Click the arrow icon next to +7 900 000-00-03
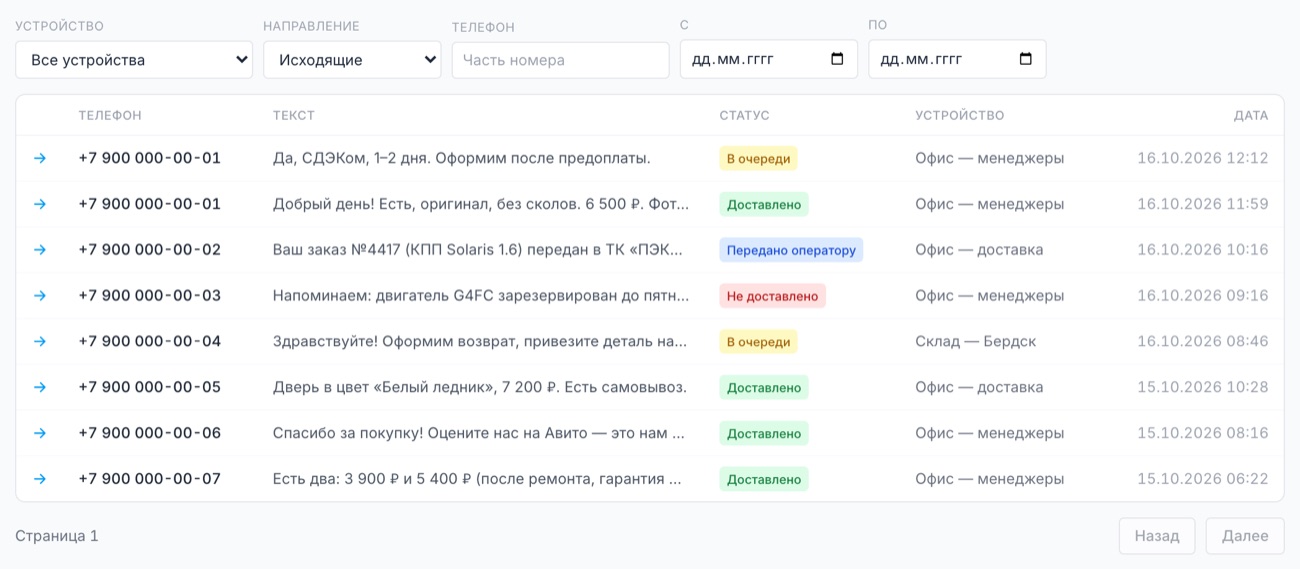Screen dimensions: 1300x569 [40, 296]
